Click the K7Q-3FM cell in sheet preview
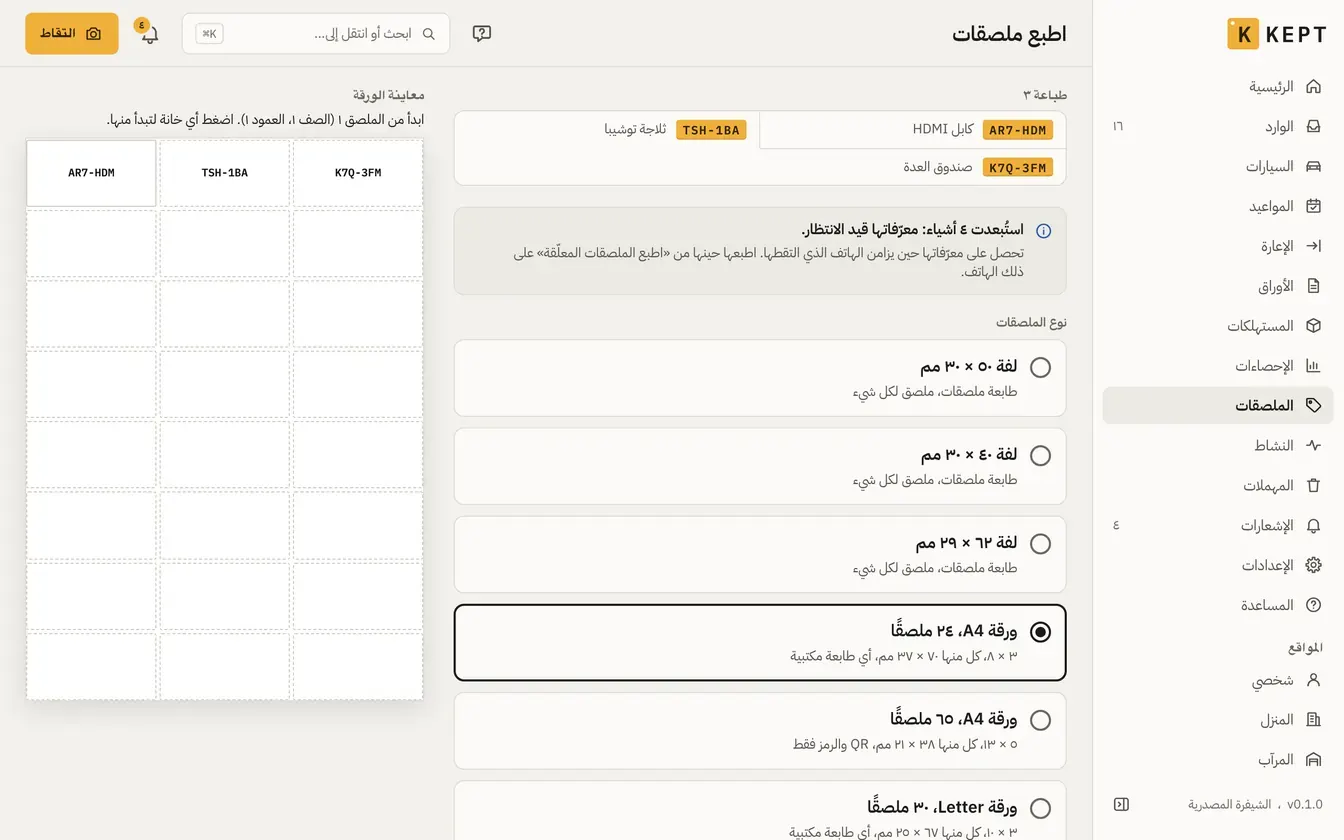 (358, 173)
